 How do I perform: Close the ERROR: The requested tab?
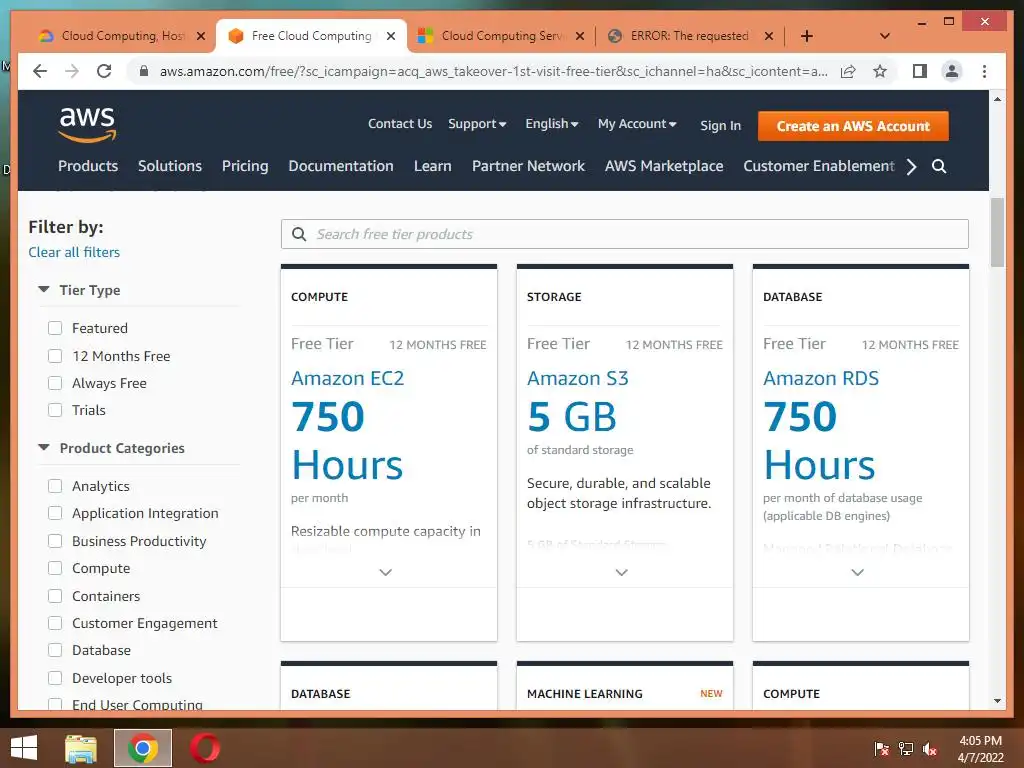pyautogui.click(x=769, y=36)
